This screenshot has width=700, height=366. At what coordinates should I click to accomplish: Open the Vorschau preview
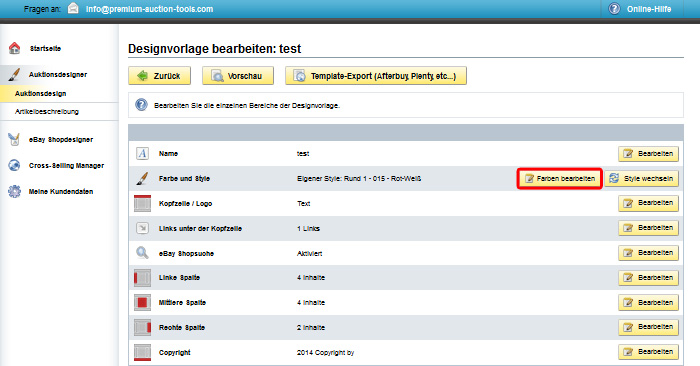click(238, 76)
